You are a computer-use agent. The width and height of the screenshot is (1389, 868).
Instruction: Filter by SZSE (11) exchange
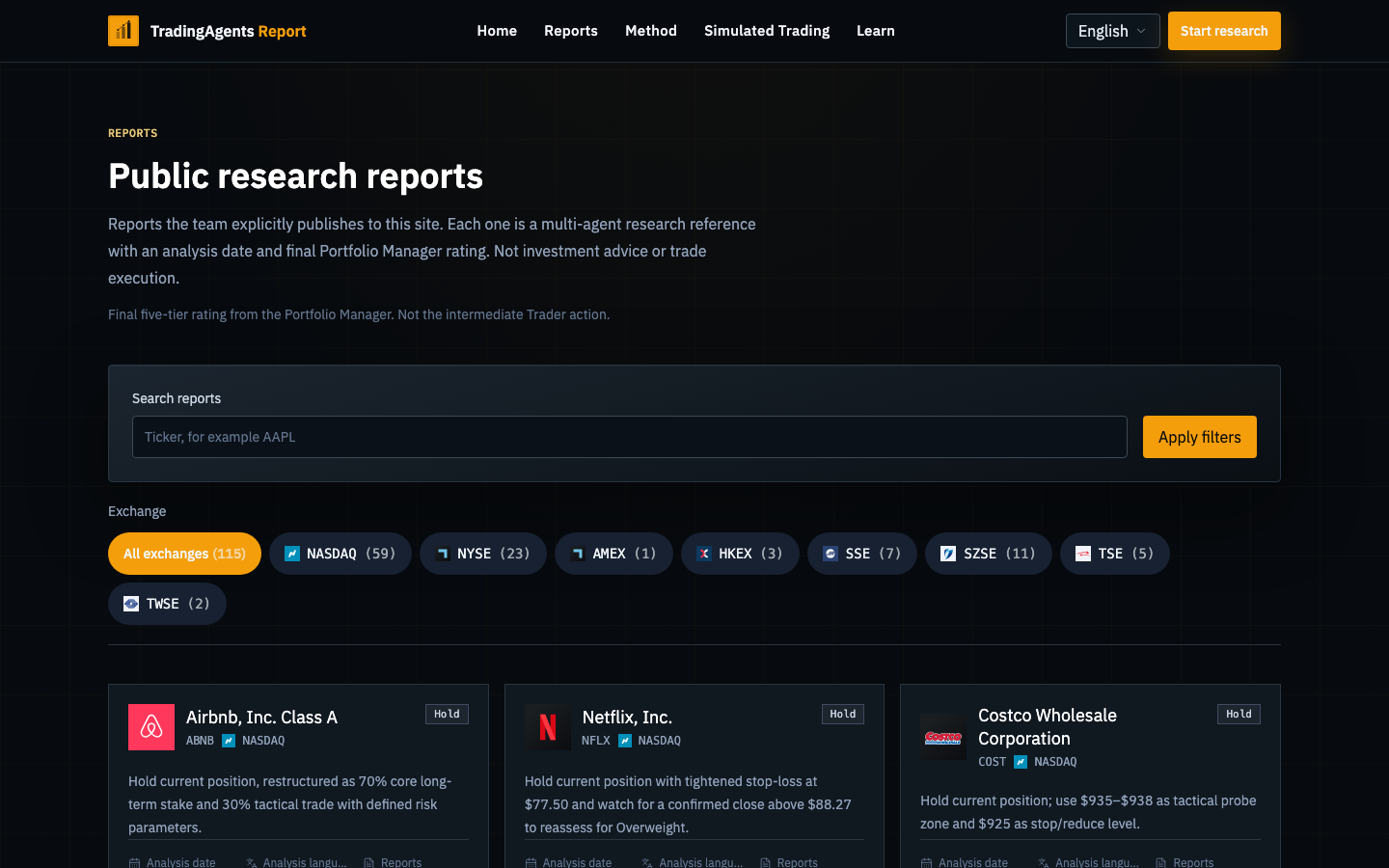pos(989,554)
